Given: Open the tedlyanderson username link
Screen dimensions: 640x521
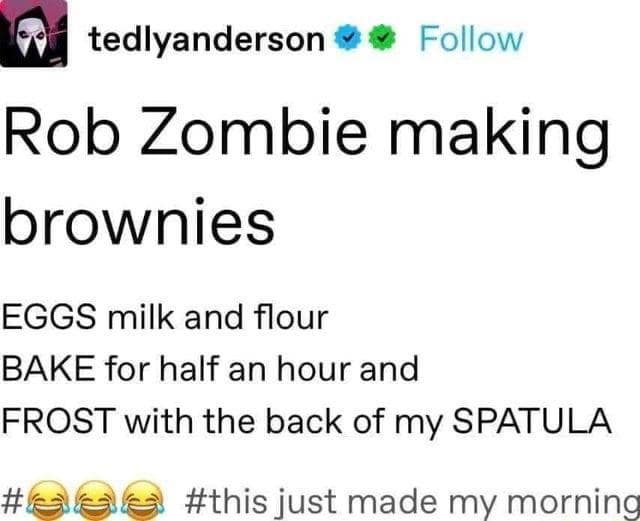Looking at the screenshot, I should (x=207, y=41).
